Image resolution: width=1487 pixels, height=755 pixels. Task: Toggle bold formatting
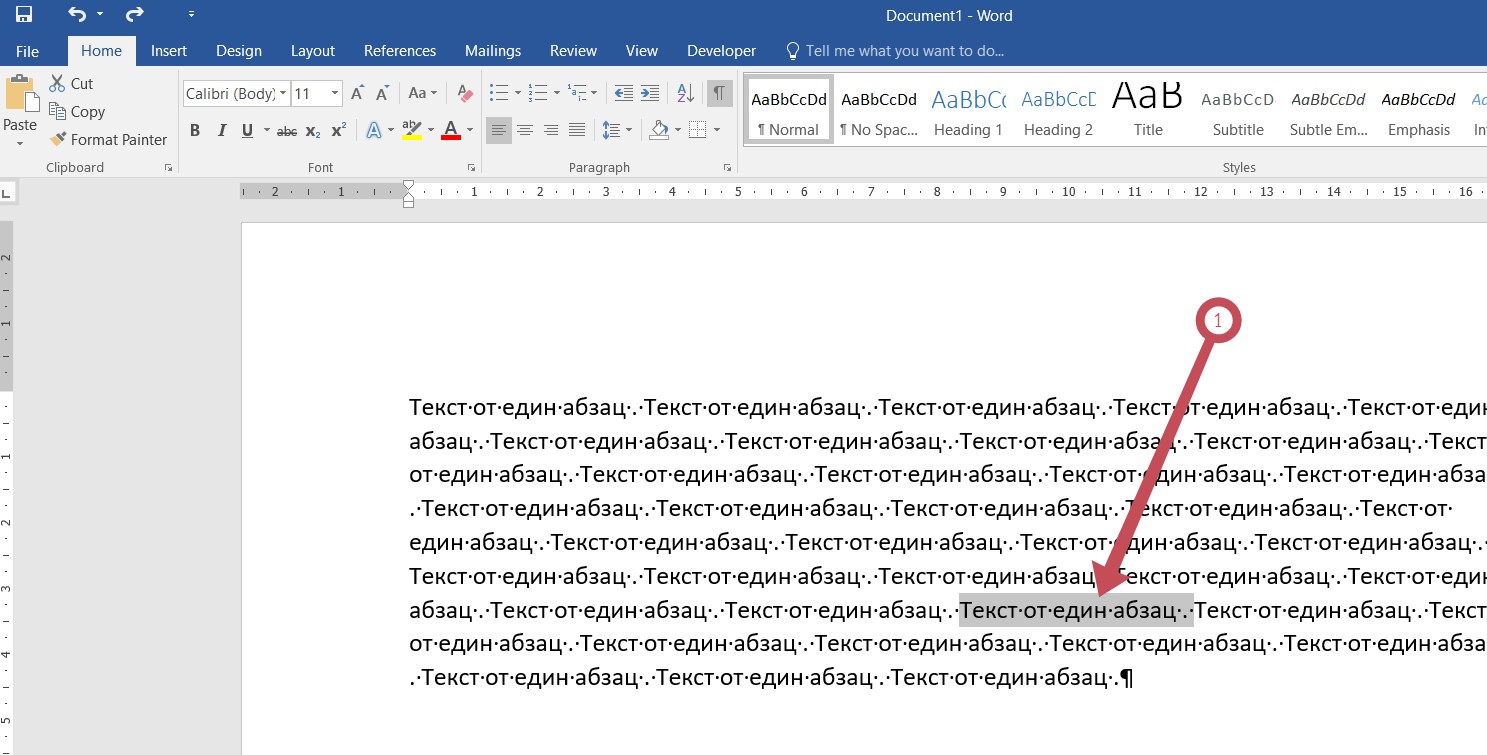pyautogui.click(x=195, y=130)
